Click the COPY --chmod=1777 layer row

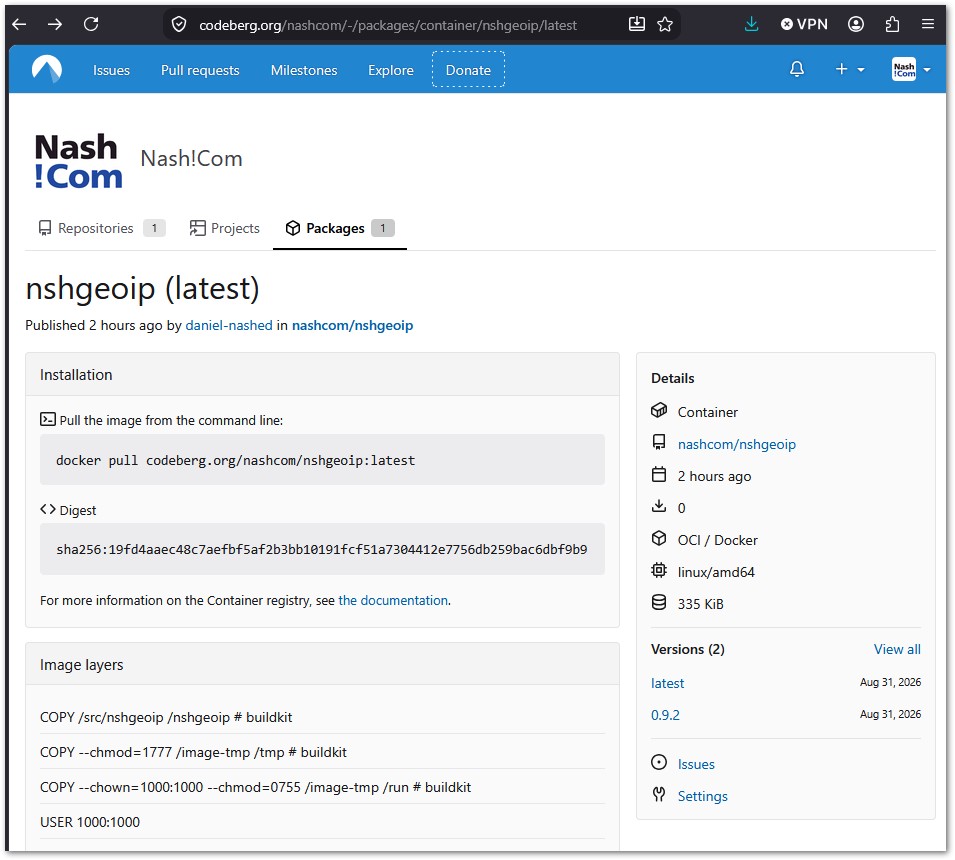pos(322,752)
